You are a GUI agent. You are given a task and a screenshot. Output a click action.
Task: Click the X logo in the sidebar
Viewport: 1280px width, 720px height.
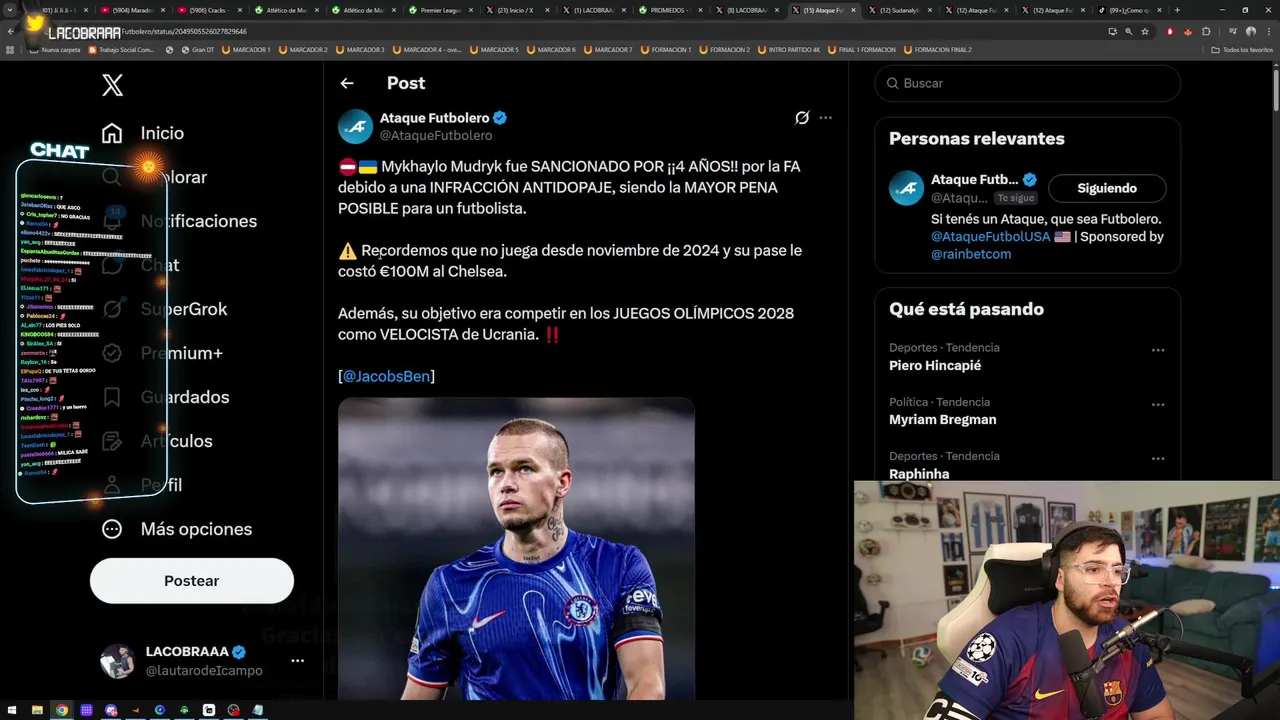(x=113, y=85)
